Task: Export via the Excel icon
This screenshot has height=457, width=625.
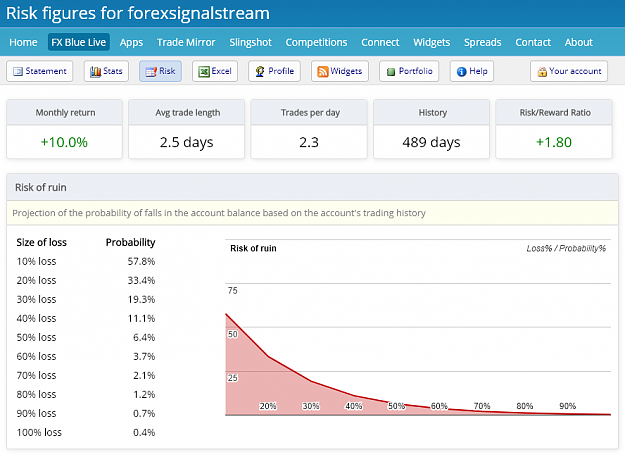Action: [204, 72]
